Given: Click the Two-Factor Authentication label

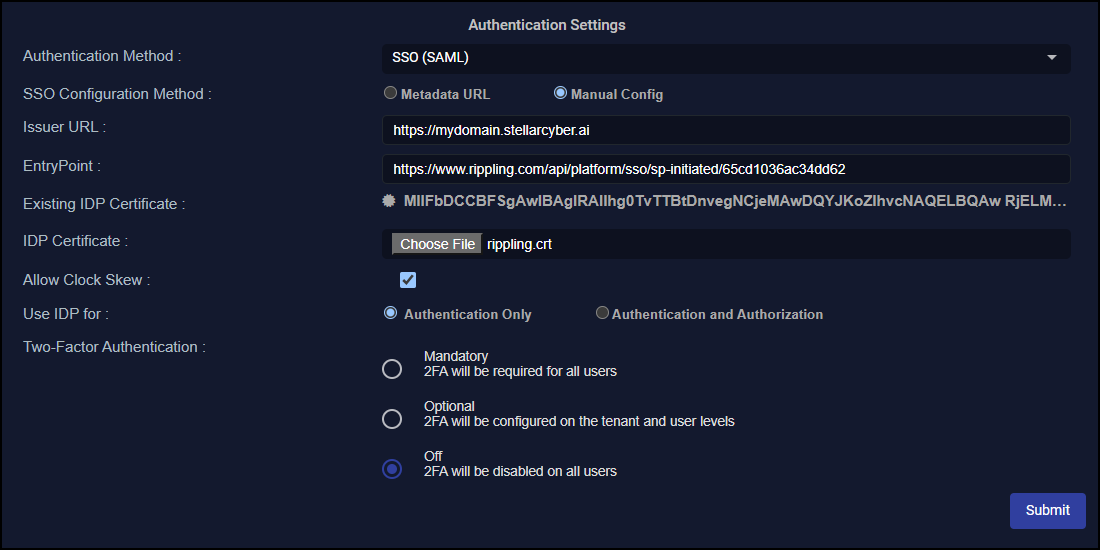Looking at the screenshot, I should [x=114, y=347].
